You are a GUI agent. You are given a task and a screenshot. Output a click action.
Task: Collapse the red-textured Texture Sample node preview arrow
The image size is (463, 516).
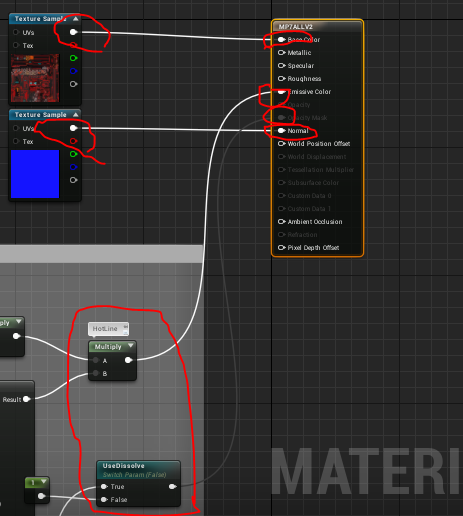[76, 19]
